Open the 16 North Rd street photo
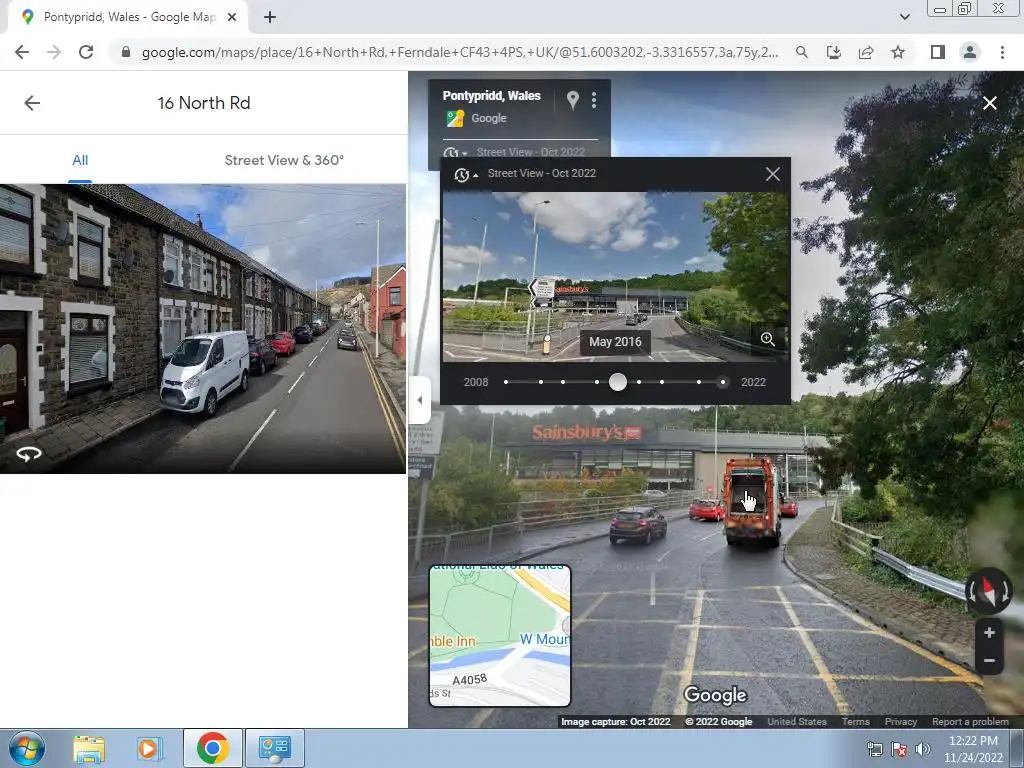 coord(202,328)
